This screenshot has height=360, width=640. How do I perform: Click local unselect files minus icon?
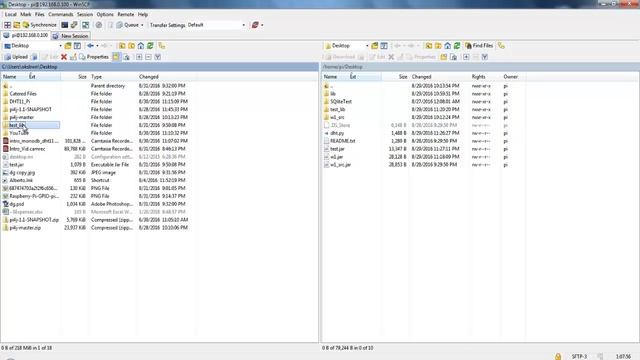148,57
